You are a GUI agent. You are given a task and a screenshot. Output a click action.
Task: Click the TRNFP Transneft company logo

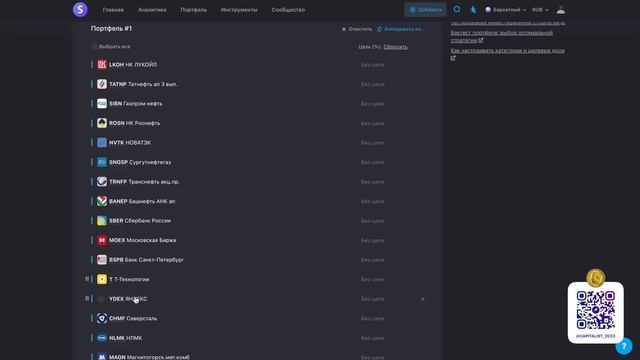click(x=102, y=182)
